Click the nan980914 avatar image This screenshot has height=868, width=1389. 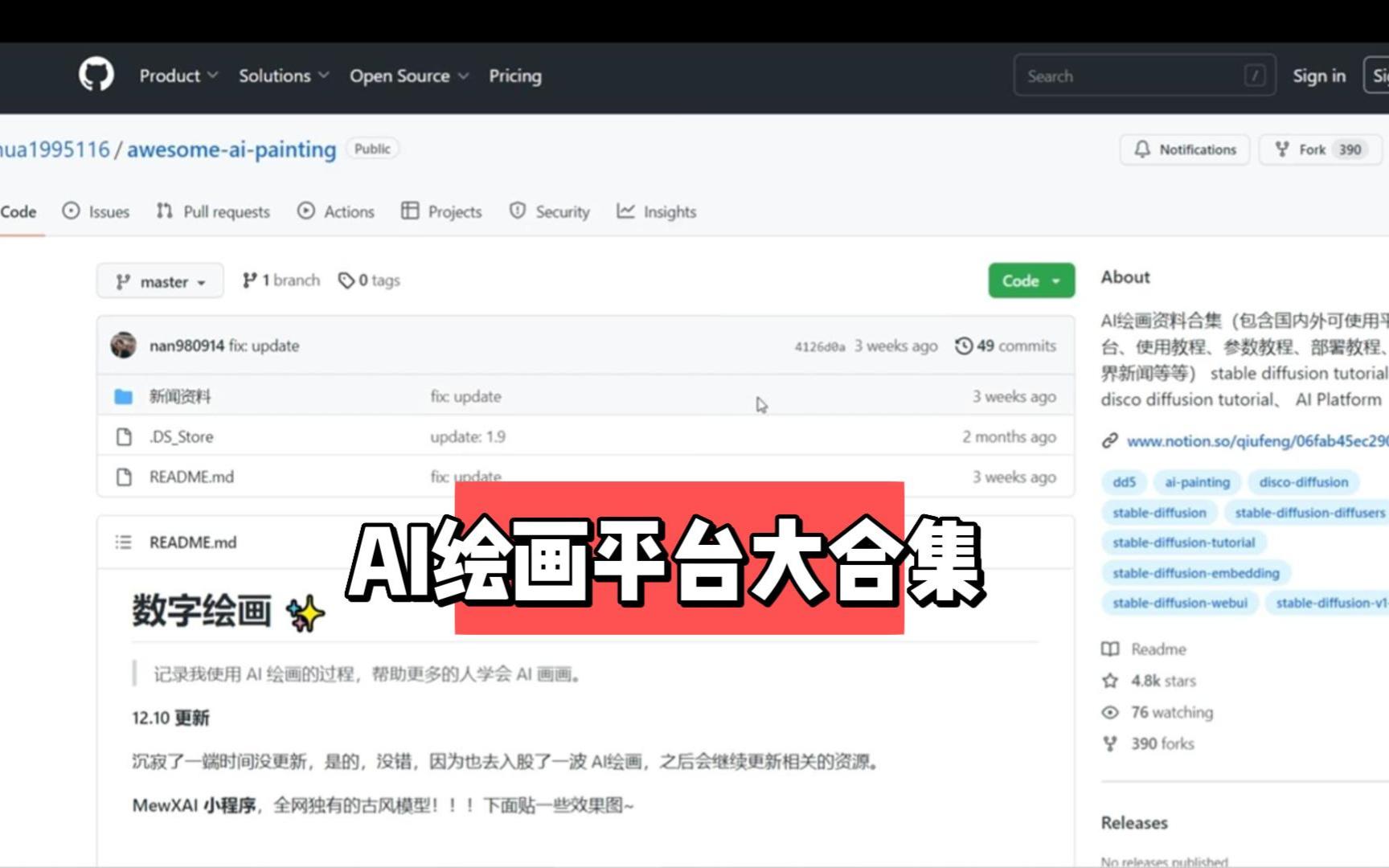[x=123, y=345]
